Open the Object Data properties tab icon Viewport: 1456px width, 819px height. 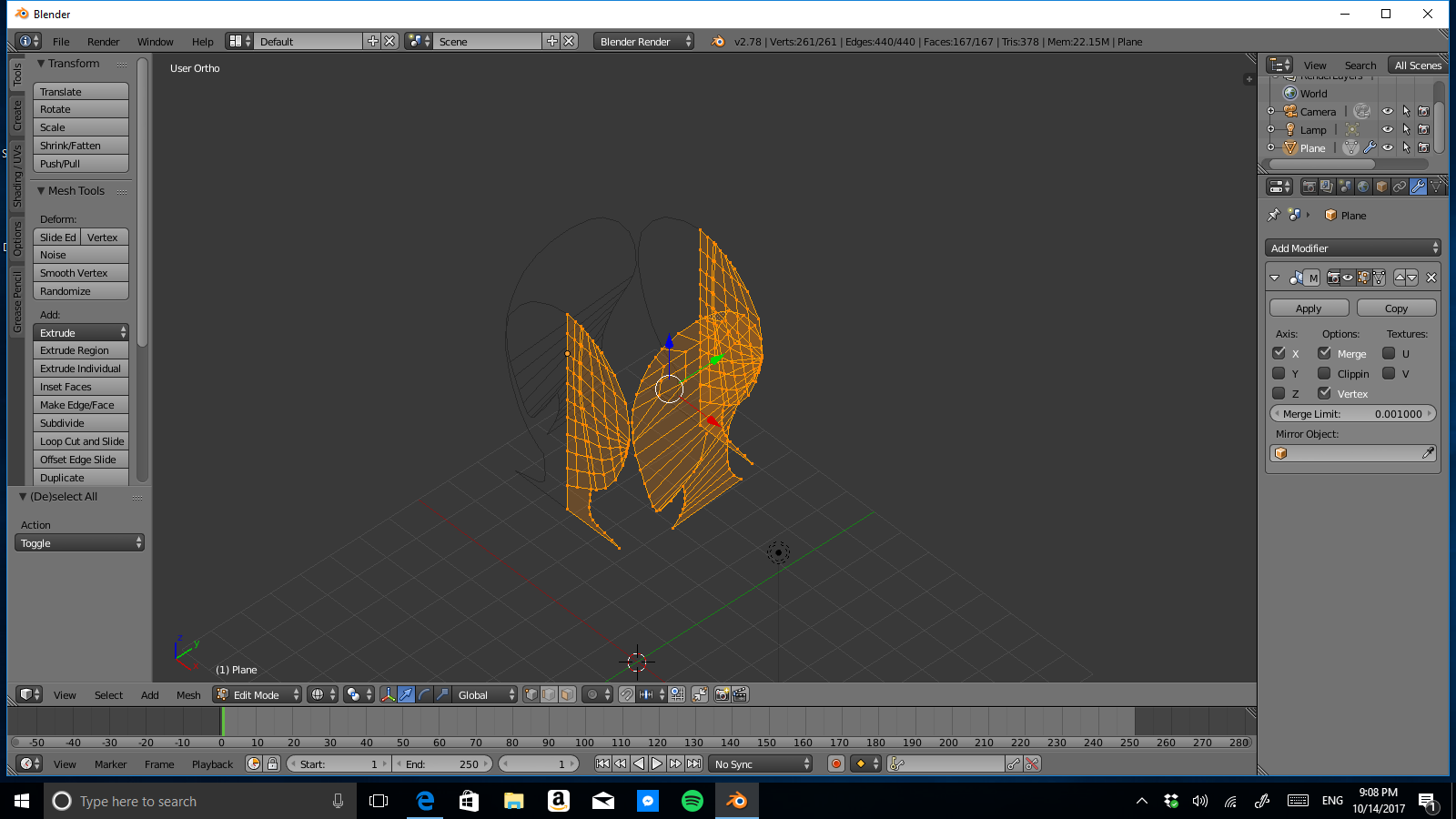(x=1435, y=187)
